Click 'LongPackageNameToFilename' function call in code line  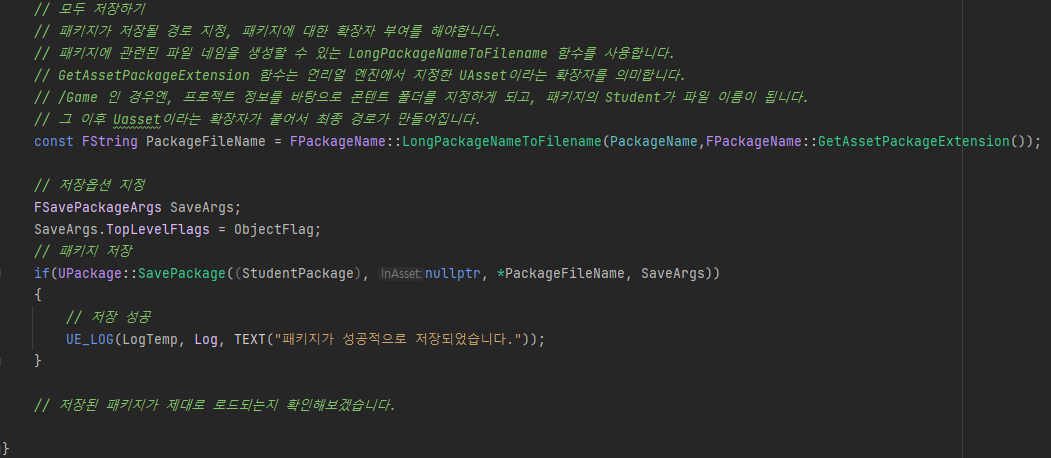coord(501,141)
